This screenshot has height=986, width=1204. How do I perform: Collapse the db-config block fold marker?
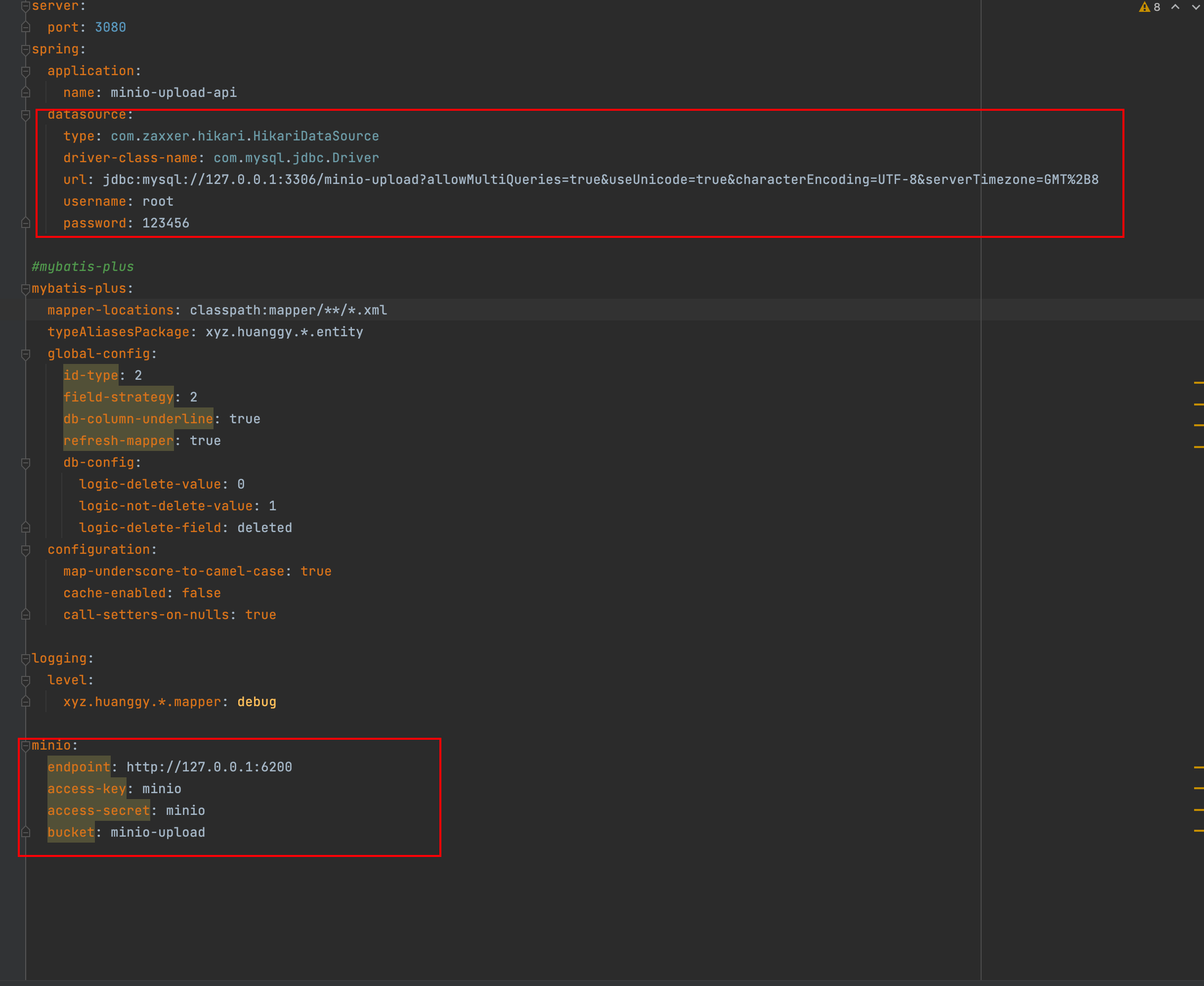click(x=26, y=463)
